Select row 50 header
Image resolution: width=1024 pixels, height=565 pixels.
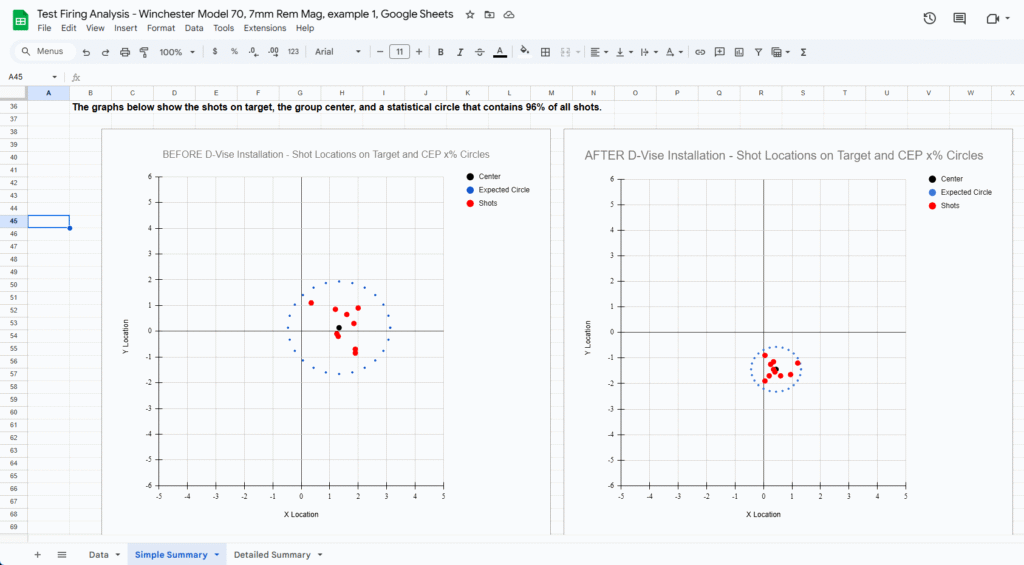click(14, 285)
